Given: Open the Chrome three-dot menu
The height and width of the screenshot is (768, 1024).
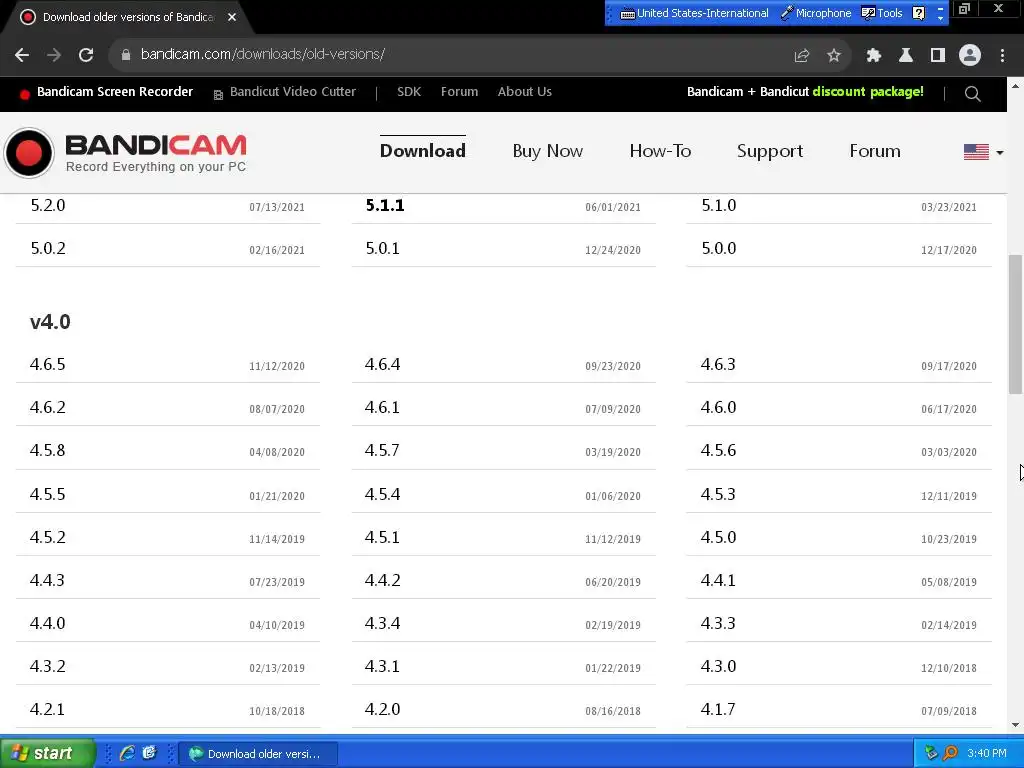Looking at the screenshot, I should 1002,56.
